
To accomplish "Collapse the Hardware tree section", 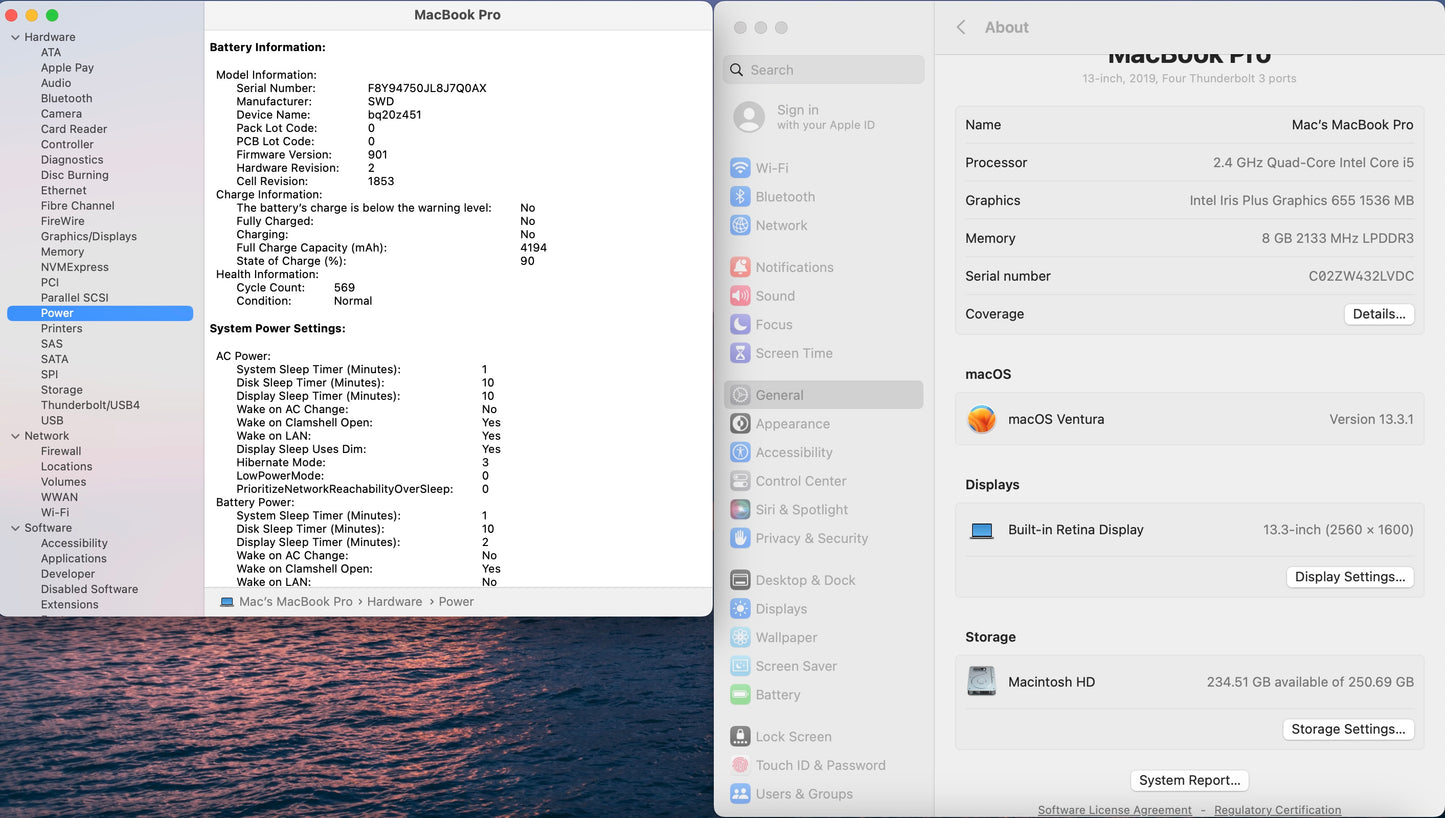I will tap(15, 37).
